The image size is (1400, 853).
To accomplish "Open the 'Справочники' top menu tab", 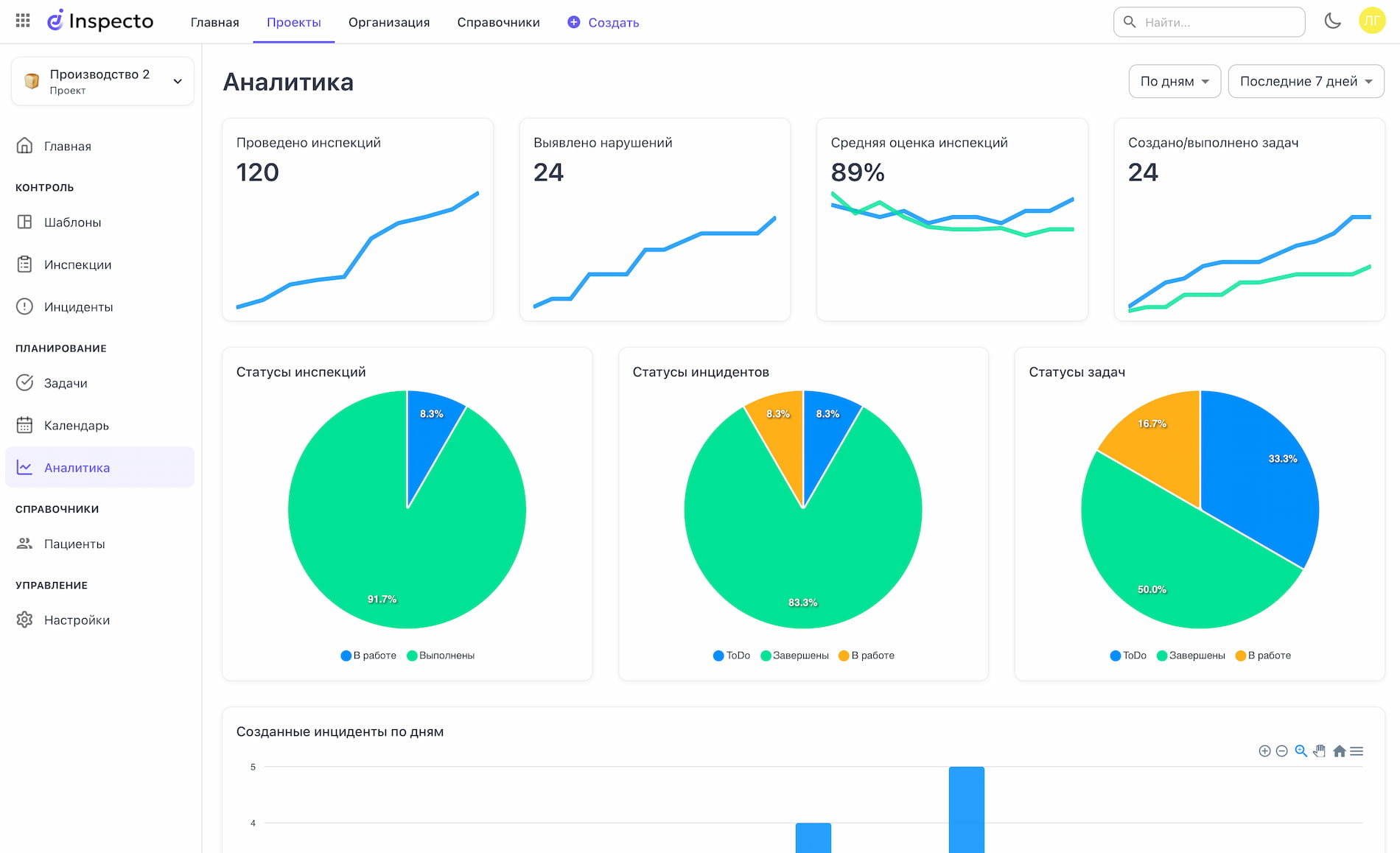I will [x=498, y=22].
